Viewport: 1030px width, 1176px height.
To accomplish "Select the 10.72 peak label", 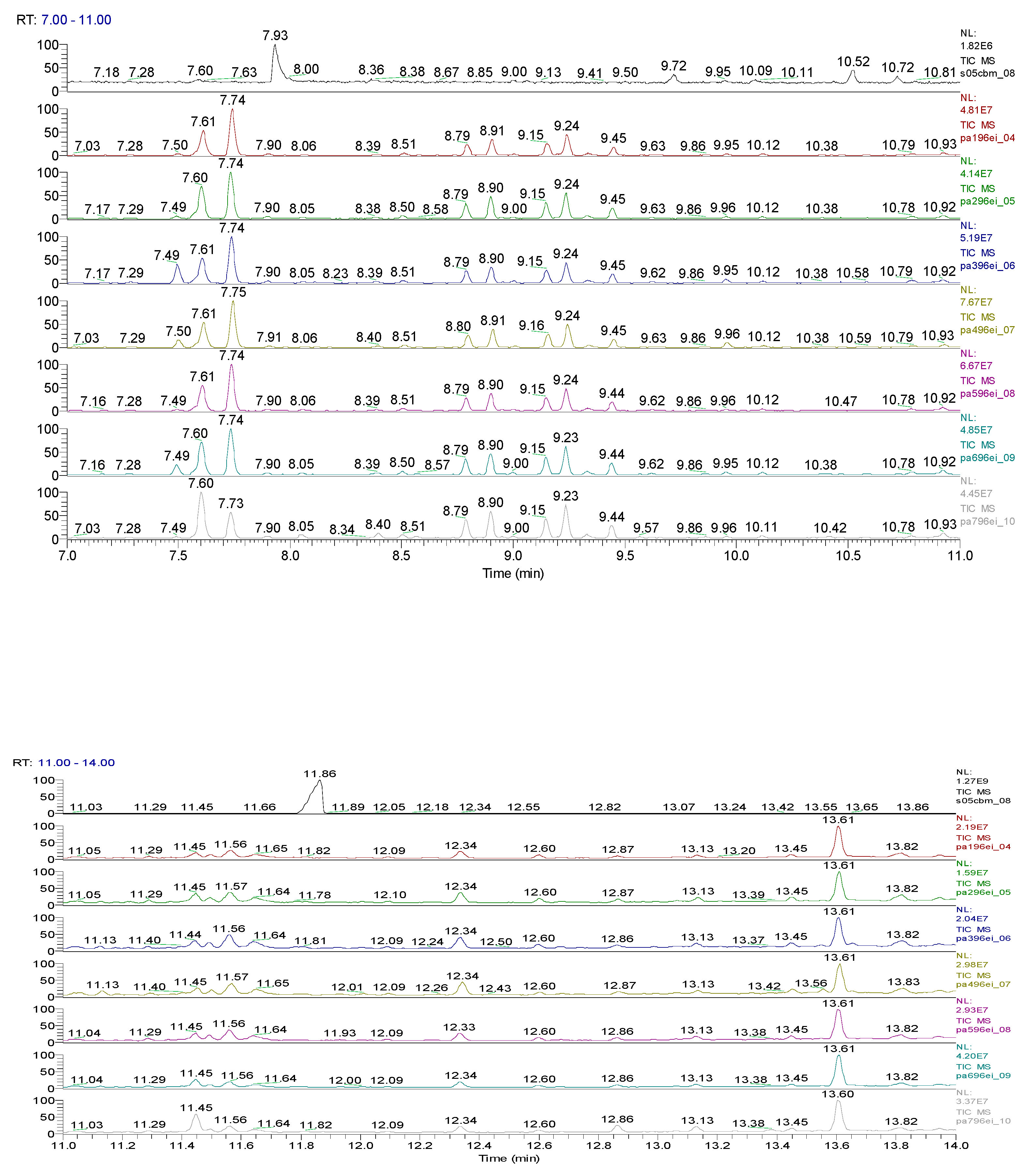I will pos(898,68).
